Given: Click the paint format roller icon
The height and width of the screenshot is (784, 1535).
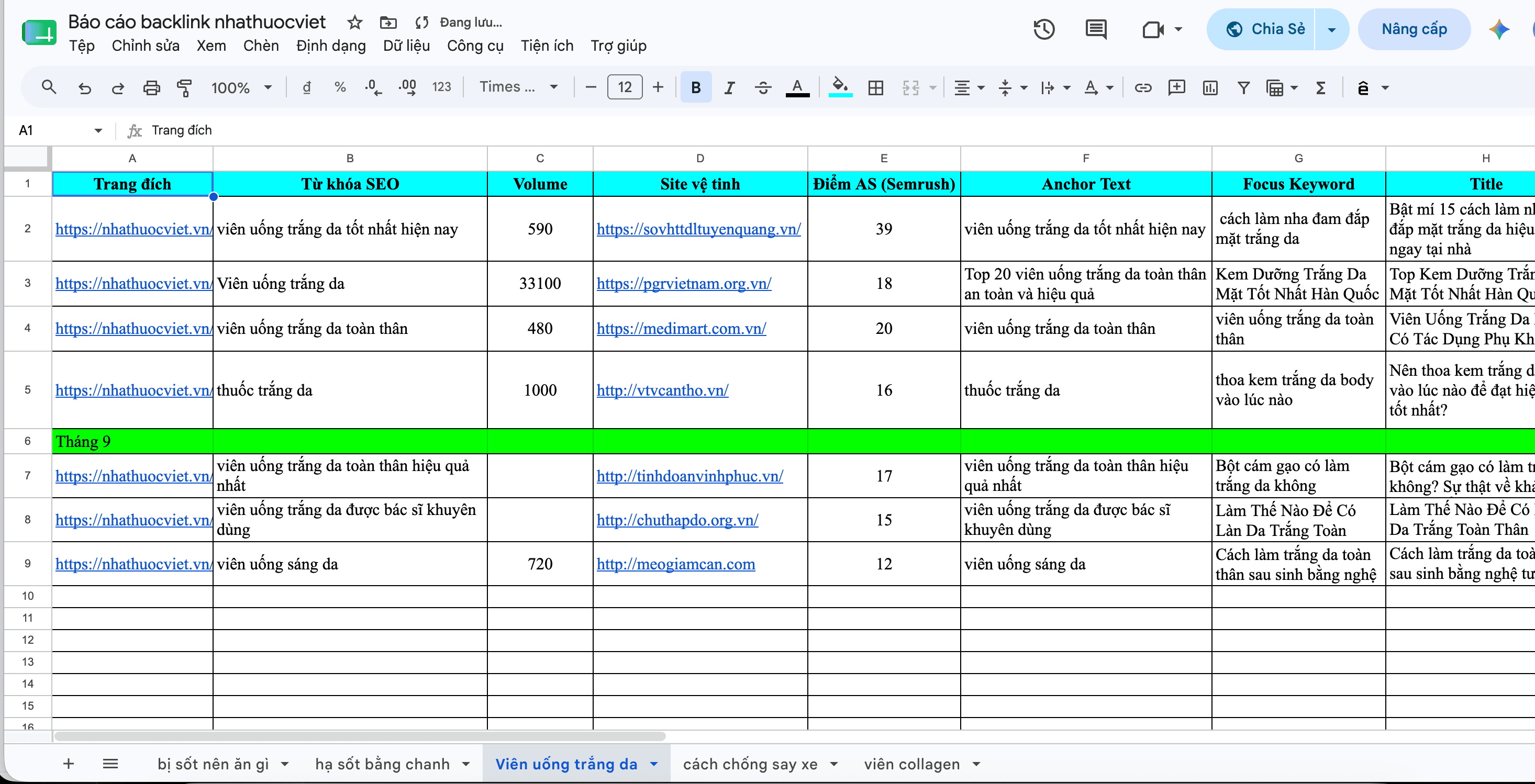Looking at the screenshot, I should tap(185, 87).
